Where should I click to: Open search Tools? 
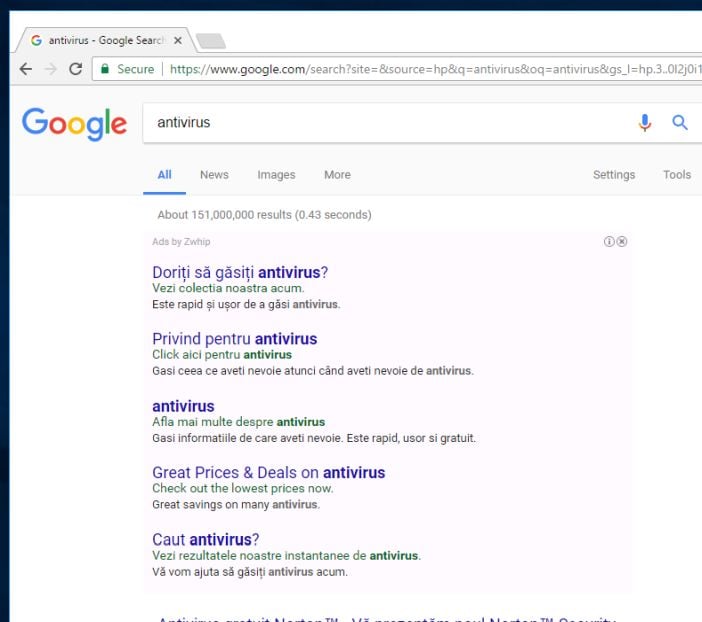[677, 175]
